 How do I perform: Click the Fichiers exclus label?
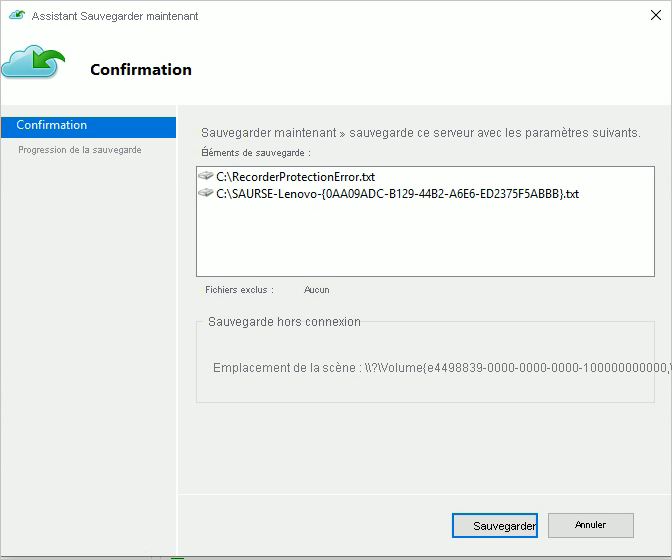(239, 290)
